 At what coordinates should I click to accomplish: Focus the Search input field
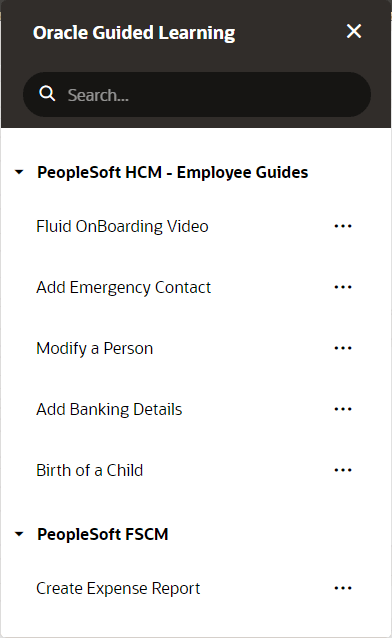197,94
